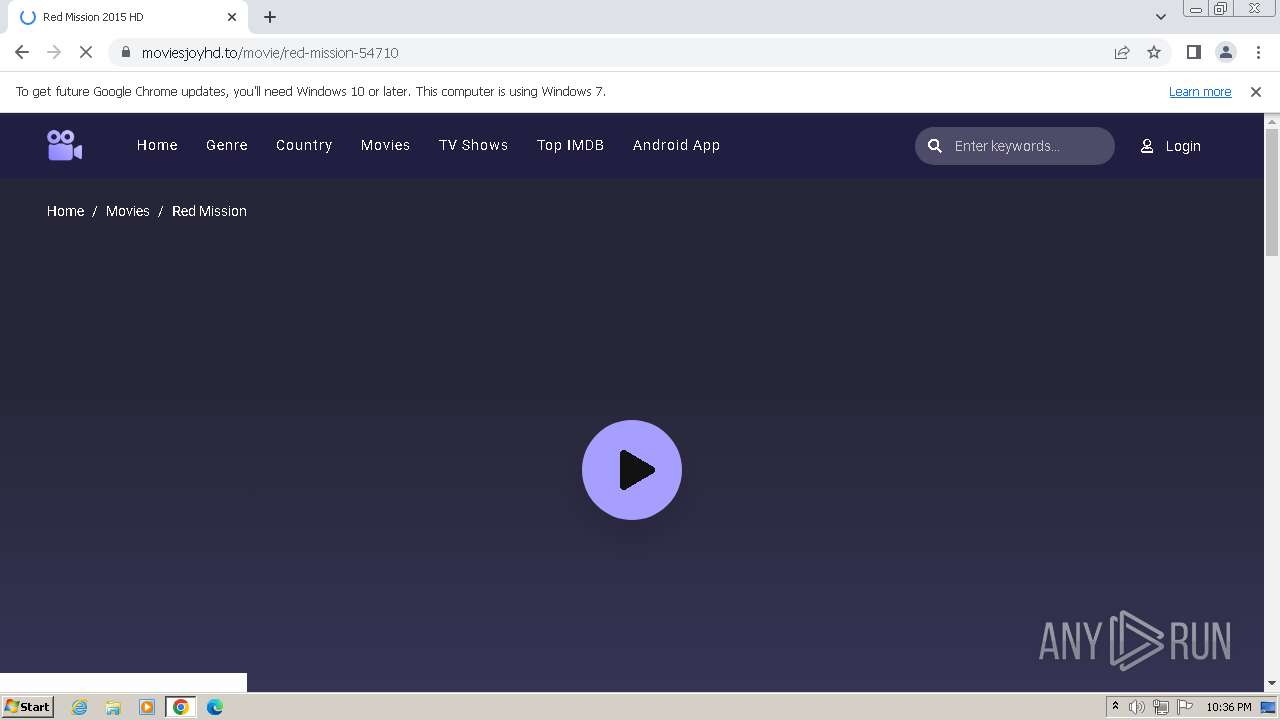The width and height of the screenshot is (1280, 720).
Task: Open Windows Explorer from the taskbar
Action: click(113, 707)
